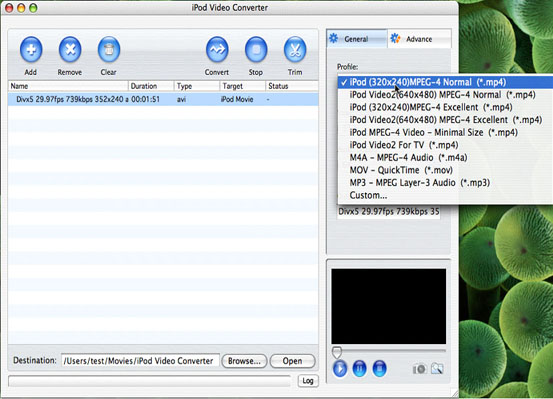Click the 00:01:51 duration cell
This screenshot has height=399, width=553.
[145, 99]
